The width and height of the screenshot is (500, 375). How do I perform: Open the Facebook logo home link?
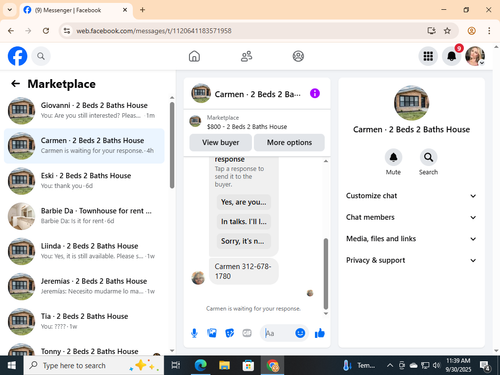[x=17, y=56]
